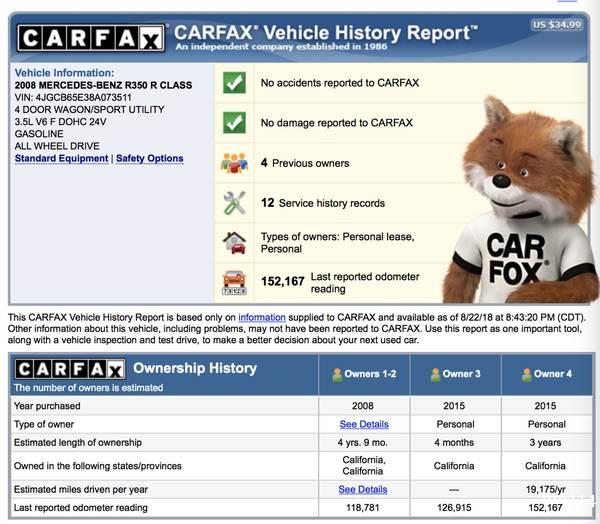Click the house and car types of owners icon
Screen dimensions: 600x524
(x=234, y=243)
